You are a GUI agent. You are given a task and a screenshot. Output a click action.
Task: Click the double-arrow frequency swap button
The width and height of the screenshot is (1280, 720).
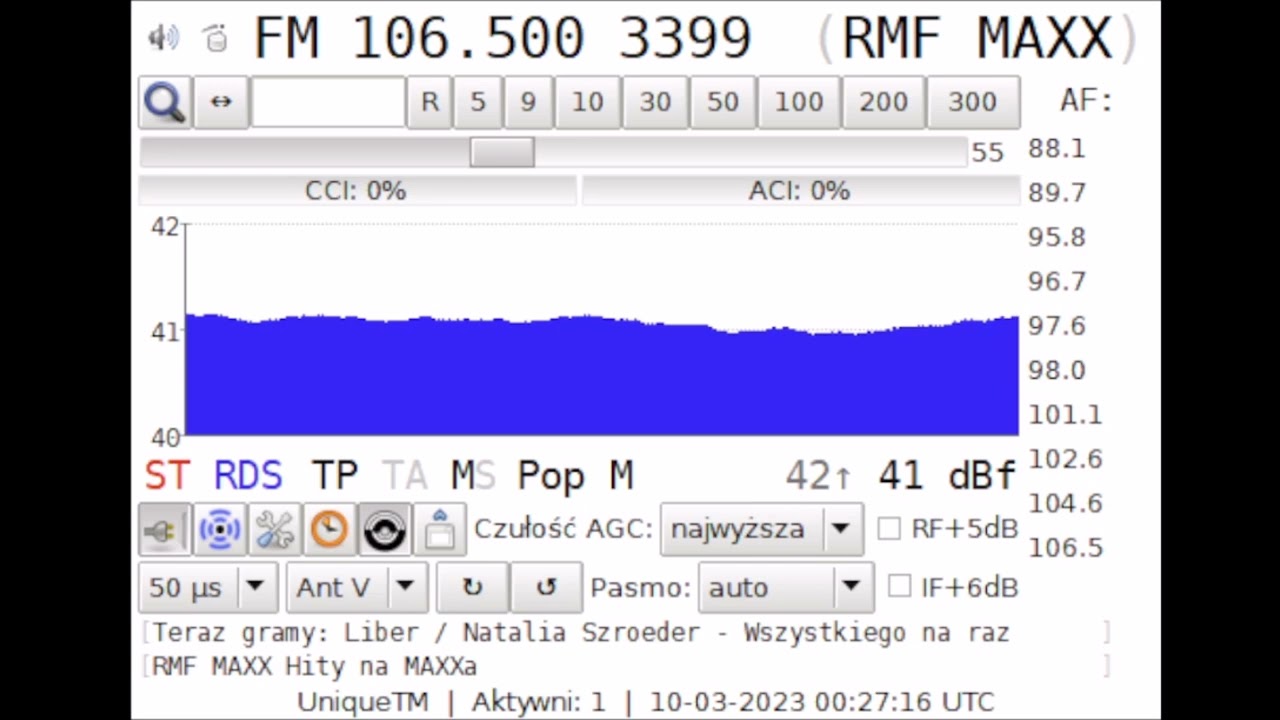click(x=221, y=102)
